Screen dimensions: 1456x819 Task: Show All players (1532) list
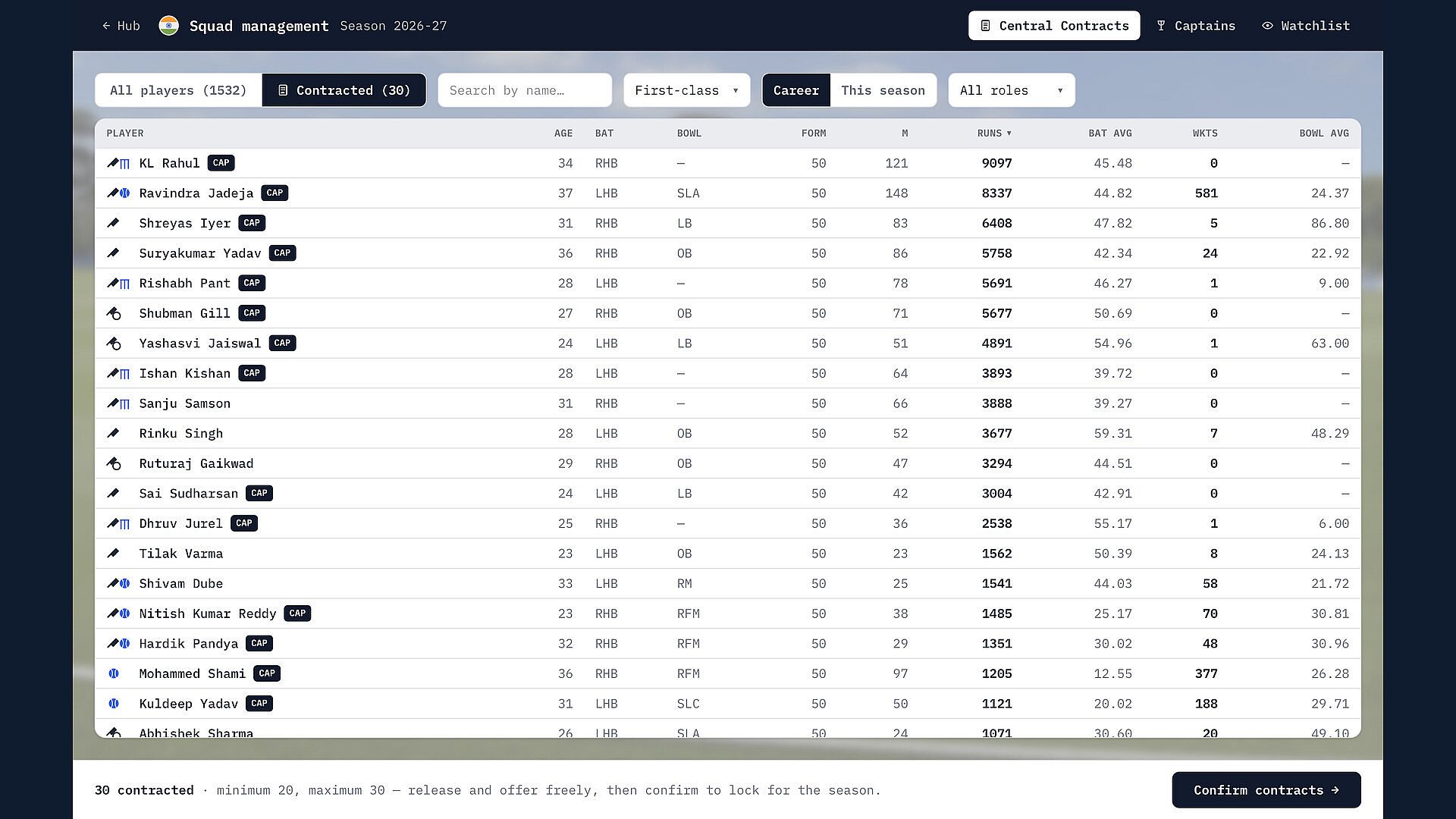pyautogui.click(x=178, y=90)
